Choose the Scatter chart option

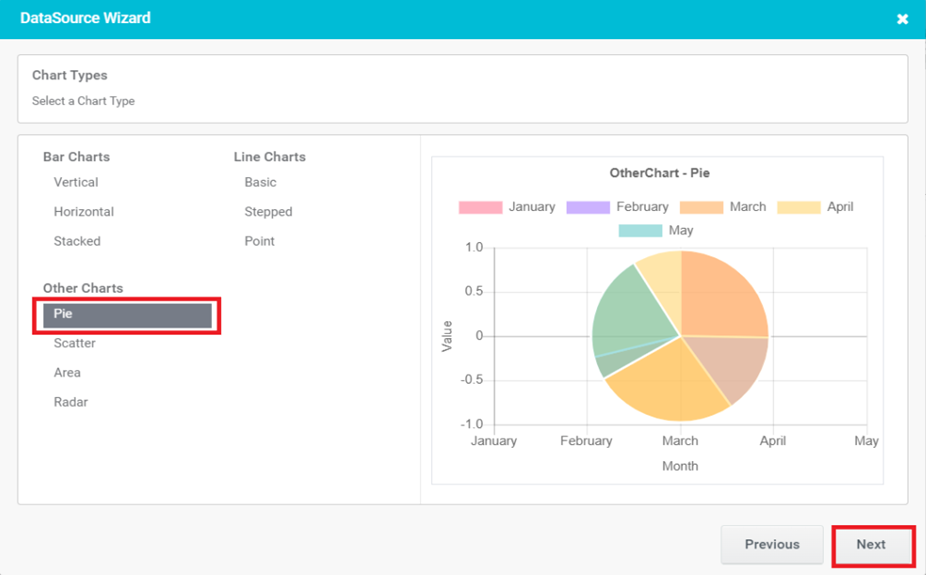tap(75, 343)
